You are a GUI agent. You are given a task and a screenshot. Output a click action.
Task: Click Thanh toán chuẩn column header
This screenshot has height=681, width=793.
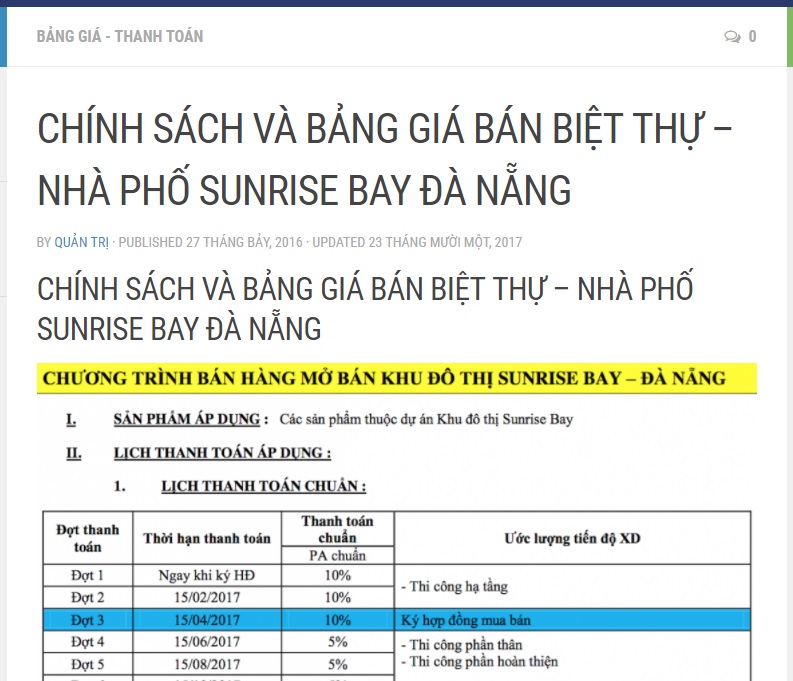tap(337, 529)
